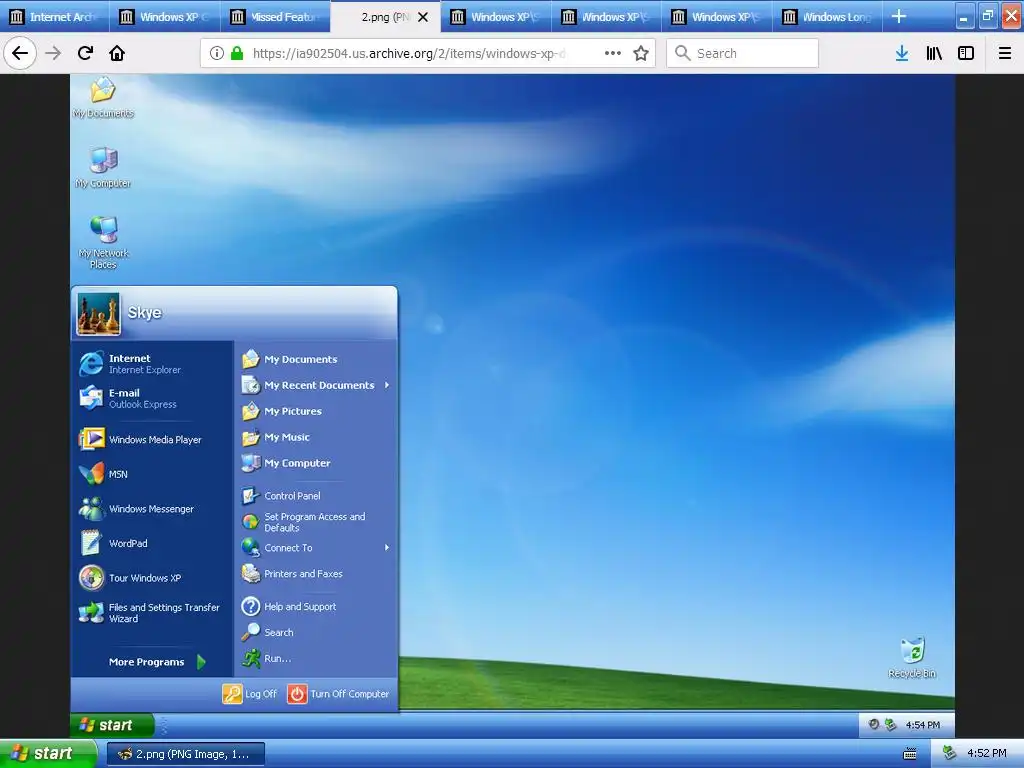Click start button inside the image
Viewport: 1024px width, 768px height.
(x=112, y=725)
